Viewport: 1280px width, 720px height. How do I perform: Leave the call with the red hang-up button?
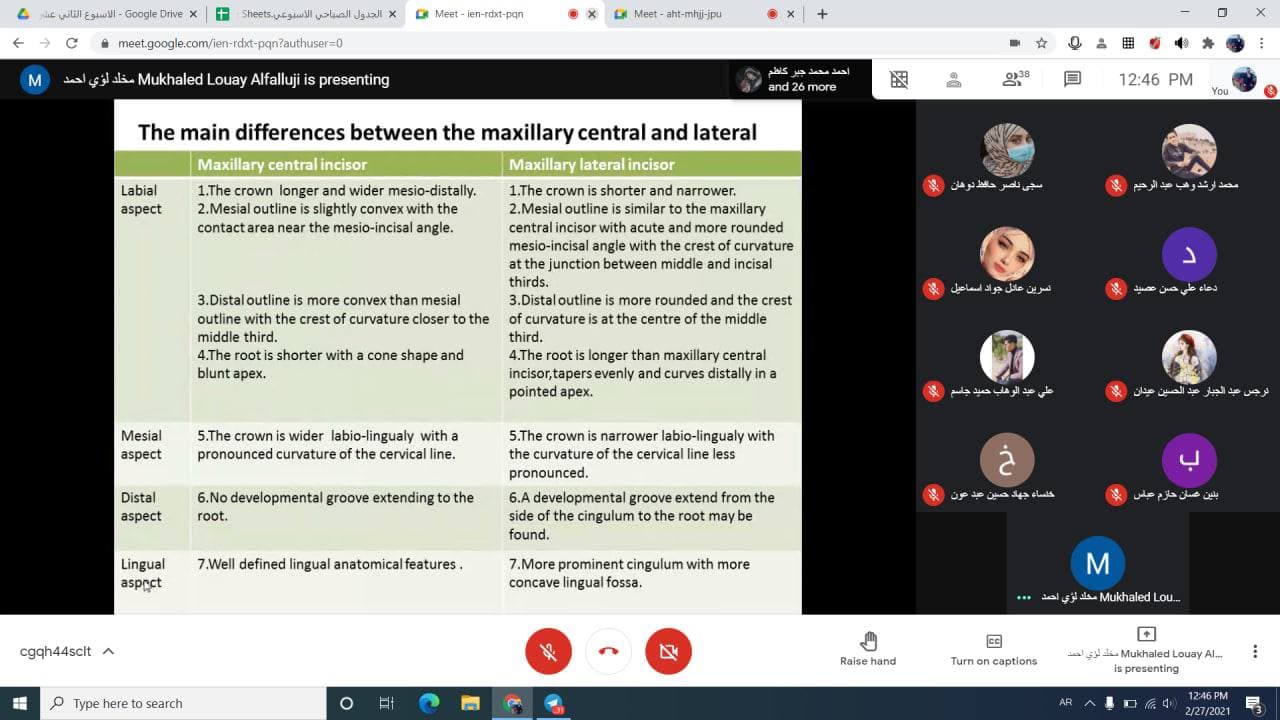(x=608, y=652)
